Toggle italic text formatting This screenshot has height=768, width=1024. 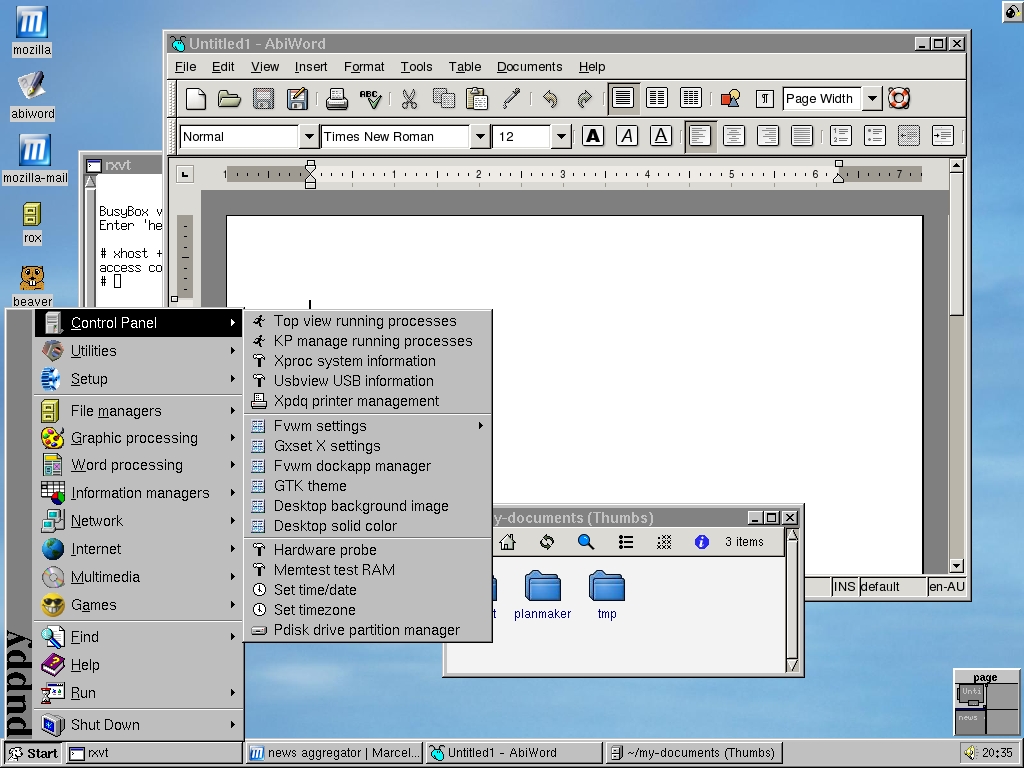click(627, 136)
